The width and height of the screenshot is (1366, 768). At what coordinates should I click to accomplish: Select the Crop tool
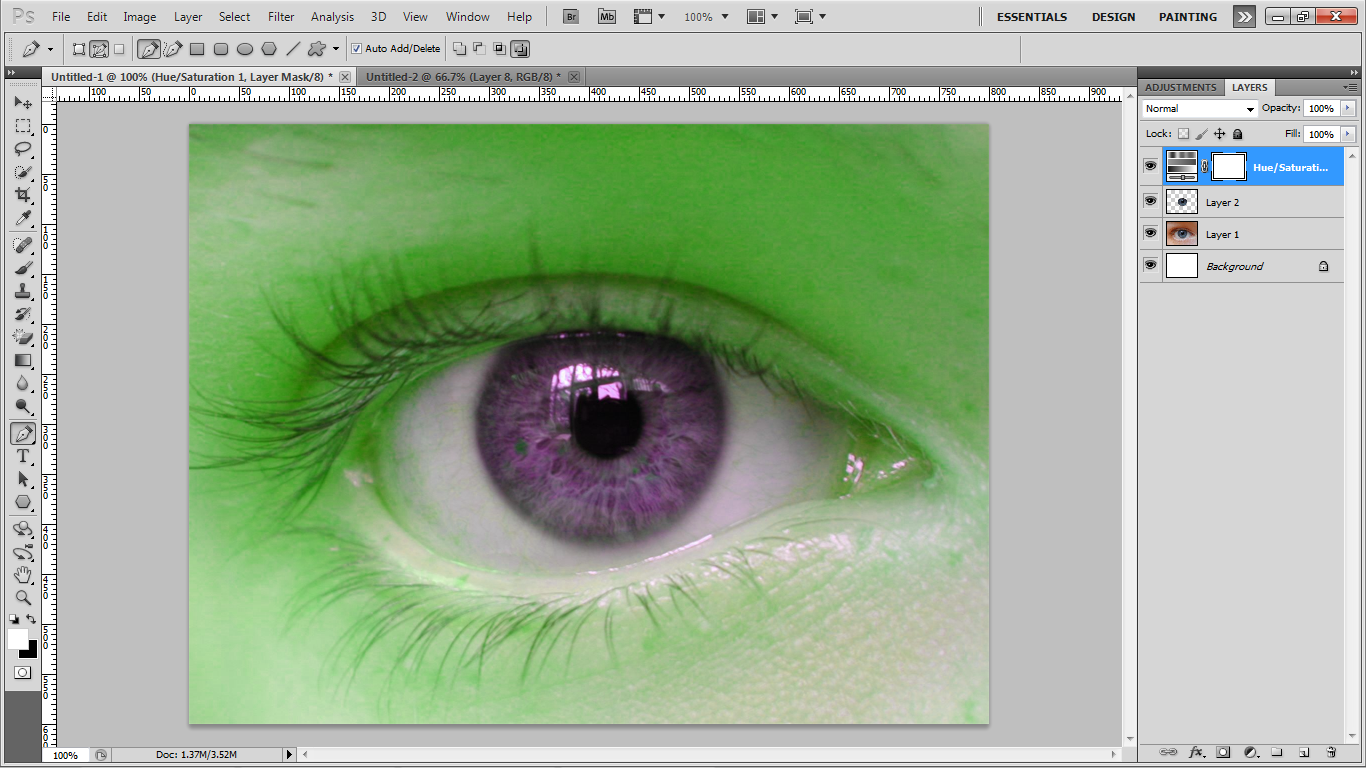coord(23,195)
